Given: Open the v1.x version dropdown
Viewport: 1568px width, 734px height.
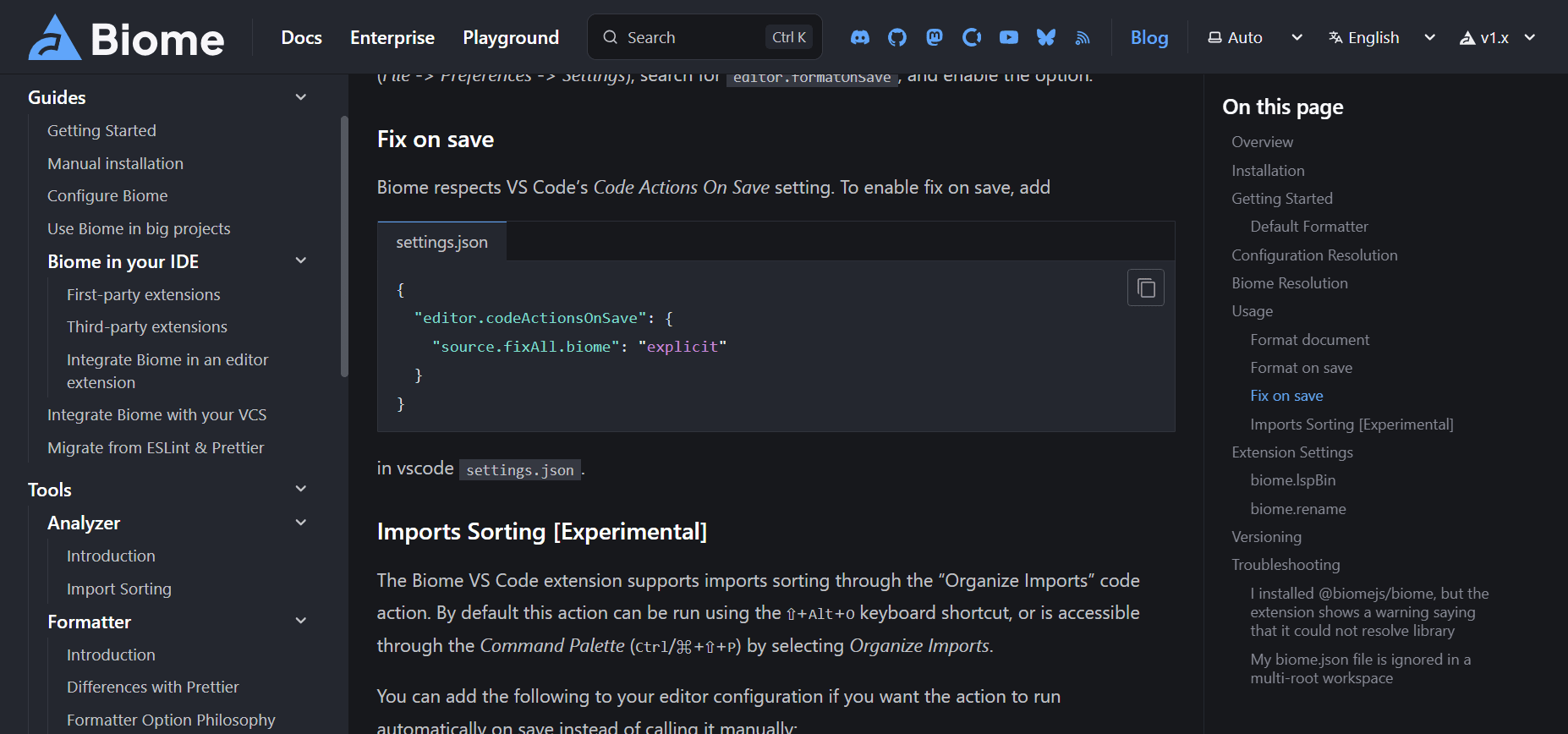Looking at the screenshot, I should [x=1498, y=37].
